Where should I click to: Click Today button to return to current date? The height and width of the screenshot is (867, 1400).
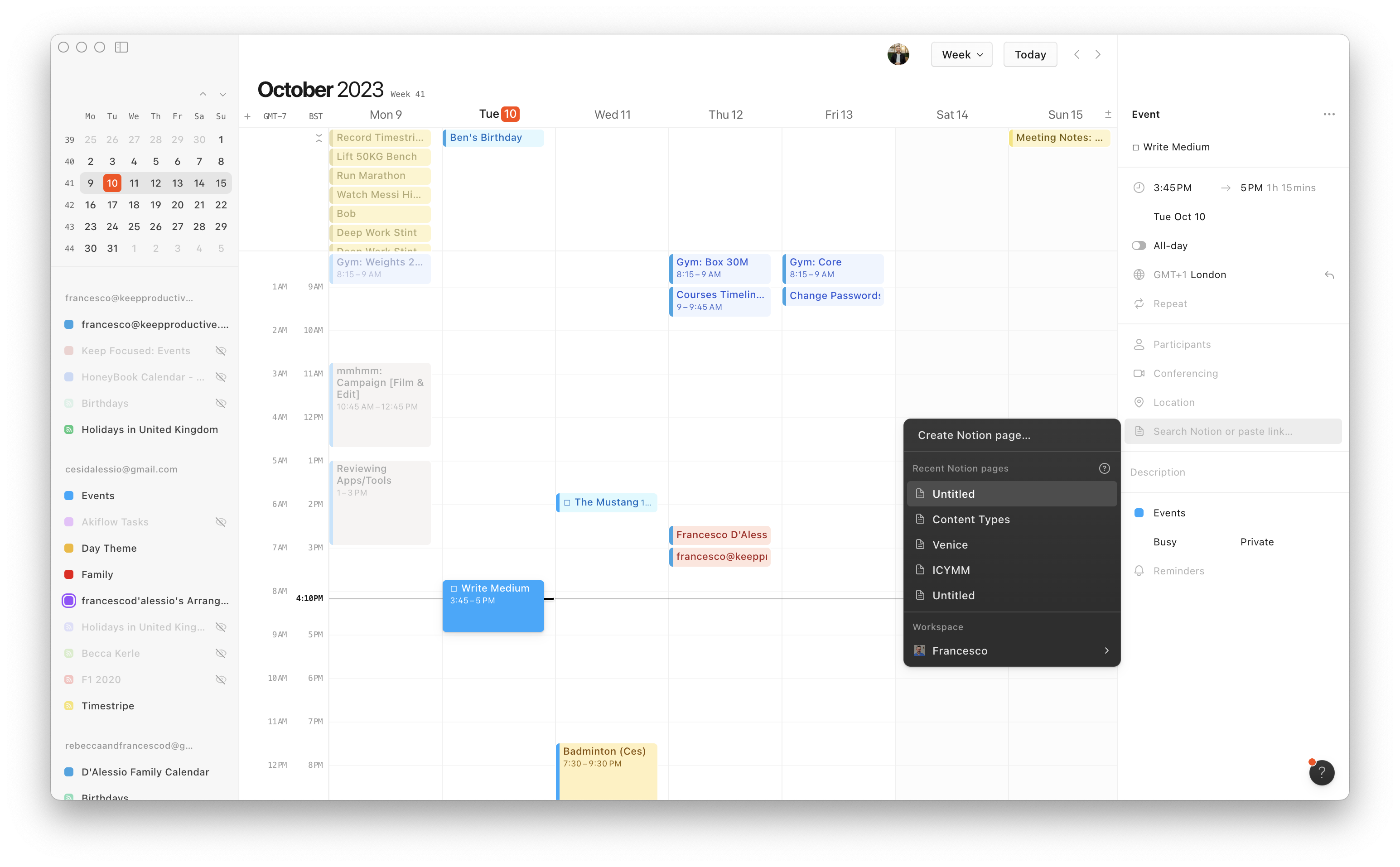(x=1031, y=55)
